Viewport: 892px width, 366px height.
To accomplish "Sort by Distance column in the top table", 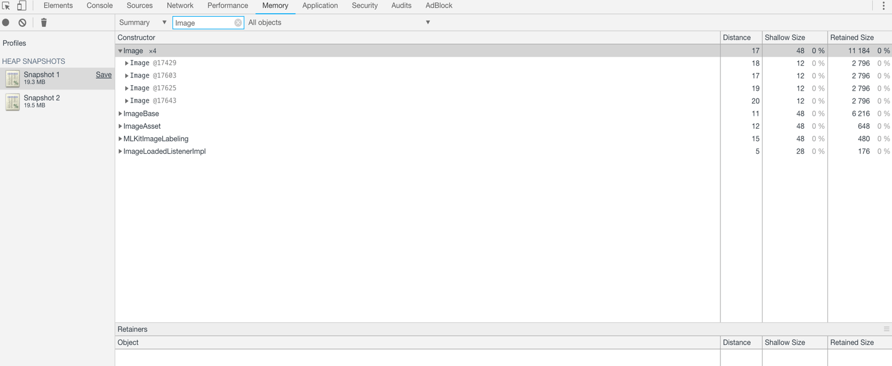I will (741, 38).
